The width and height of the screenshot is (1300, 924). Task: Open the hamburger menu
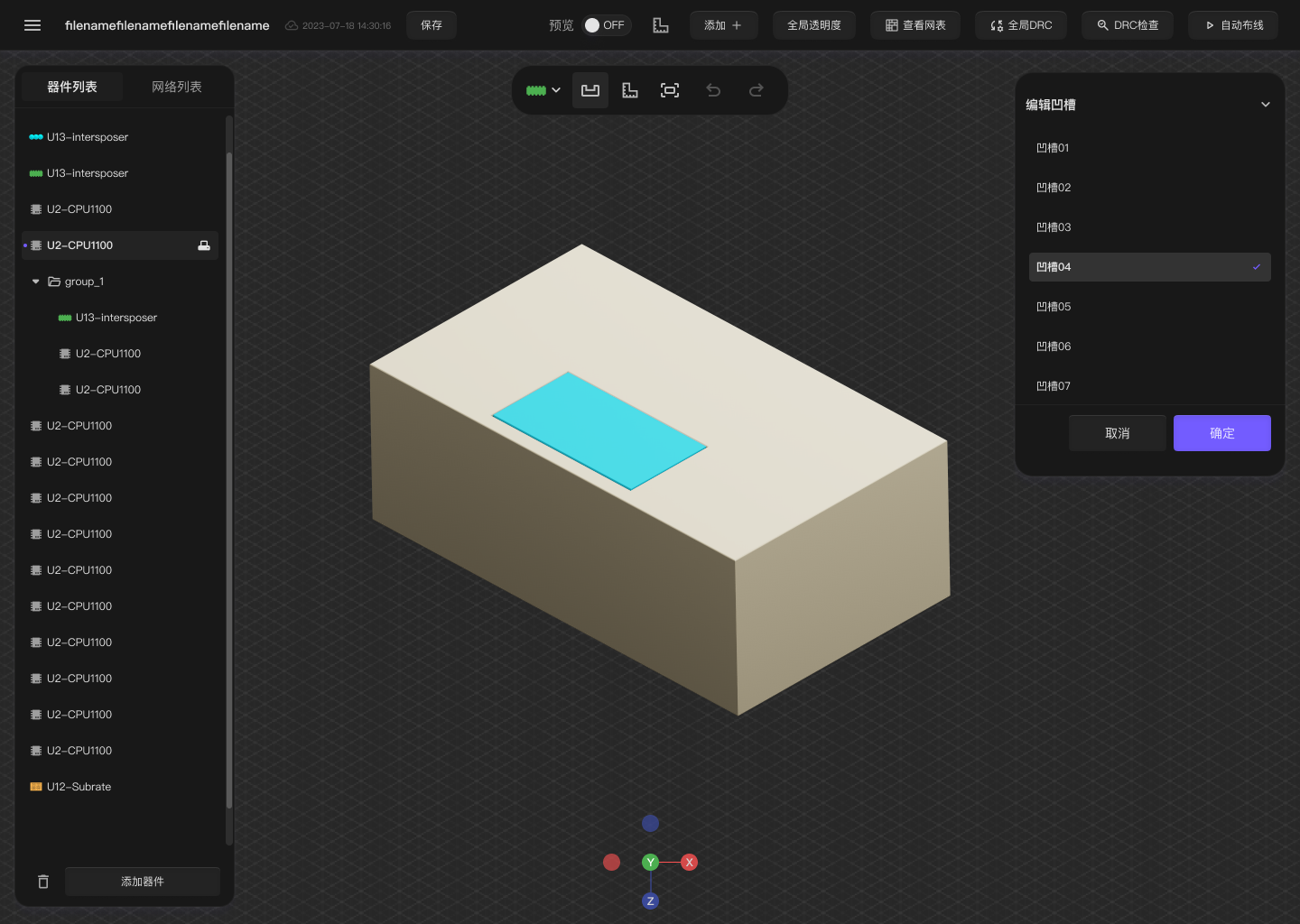pos(32,25)
